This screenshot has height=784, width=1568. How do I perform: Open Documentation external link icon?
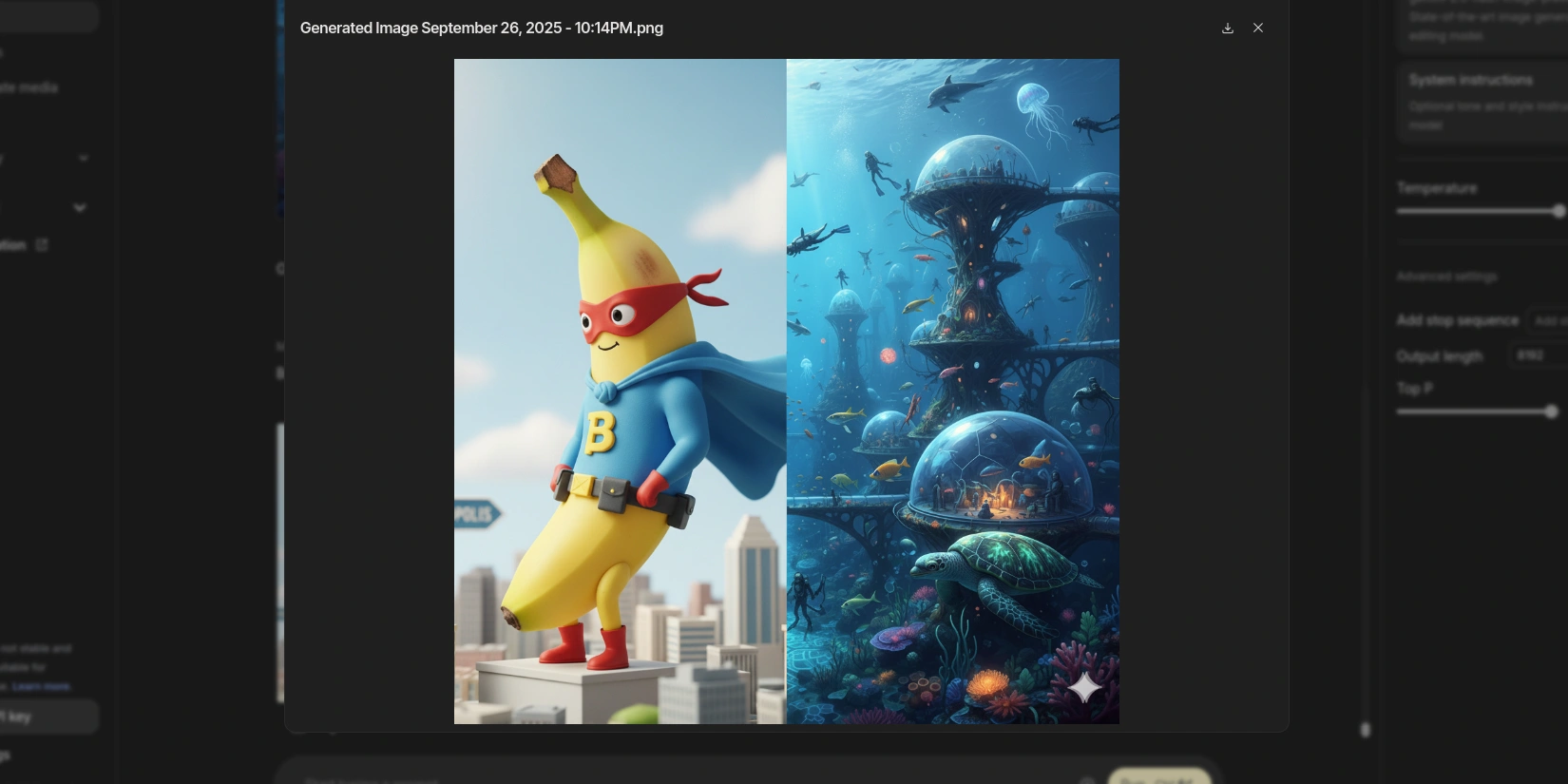coord(42,245)
